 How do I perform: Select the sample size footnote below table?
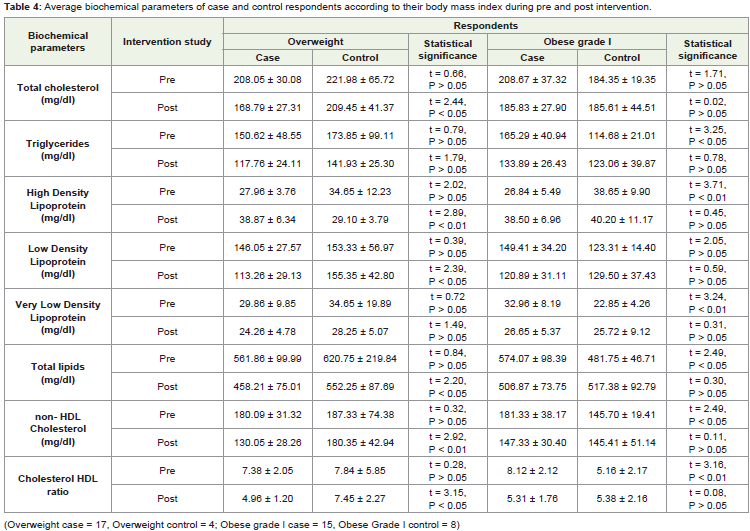click(x=232, y=524)
